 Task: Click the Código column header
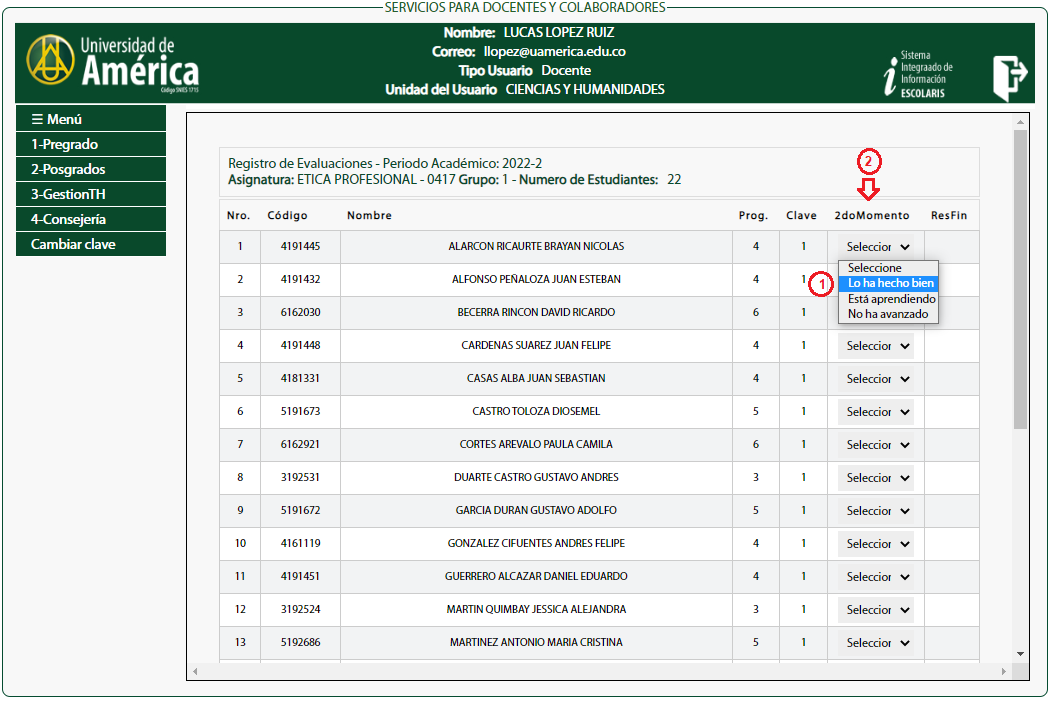pos(287,215)
